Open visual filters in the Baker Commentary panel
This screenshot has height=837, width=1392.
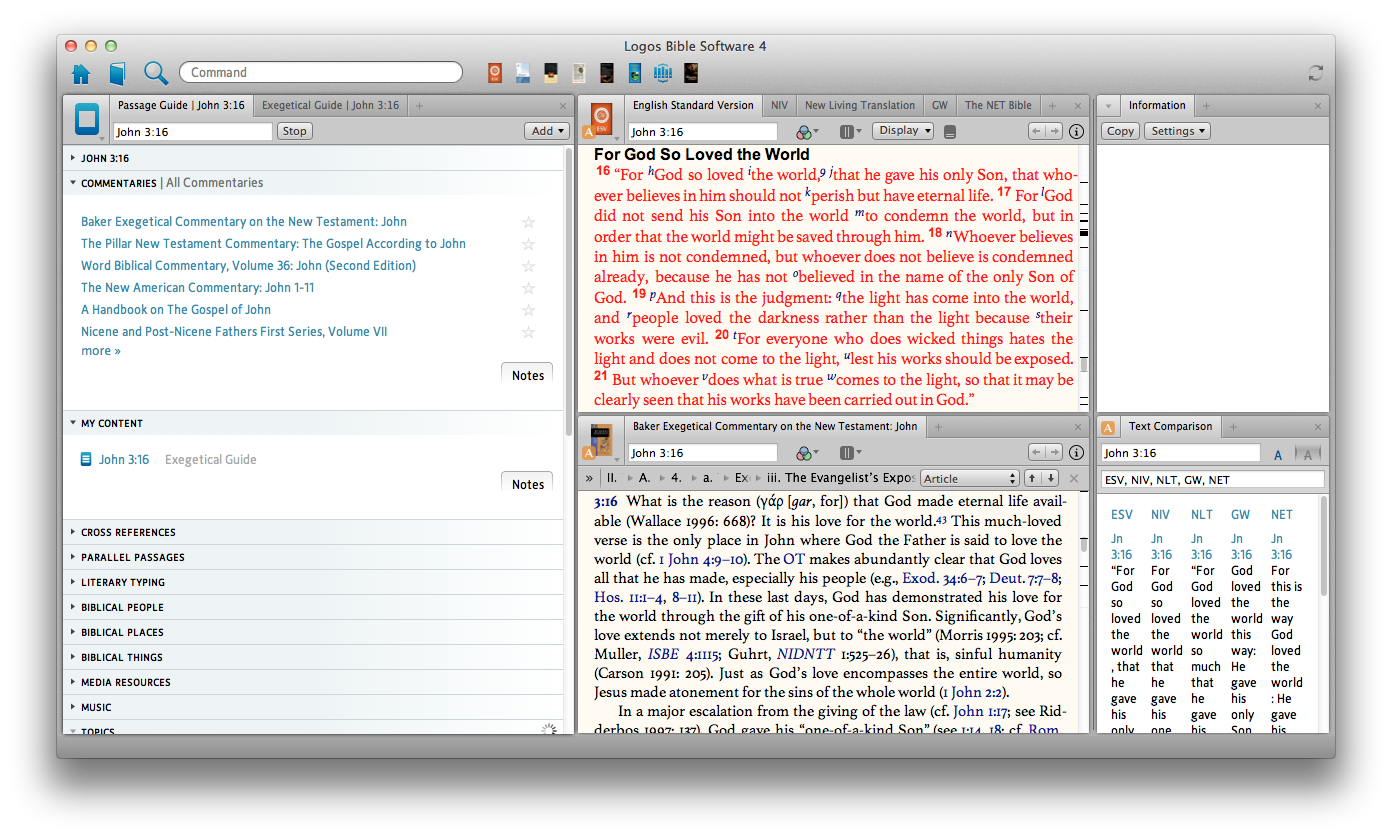(x=806, y=453)
